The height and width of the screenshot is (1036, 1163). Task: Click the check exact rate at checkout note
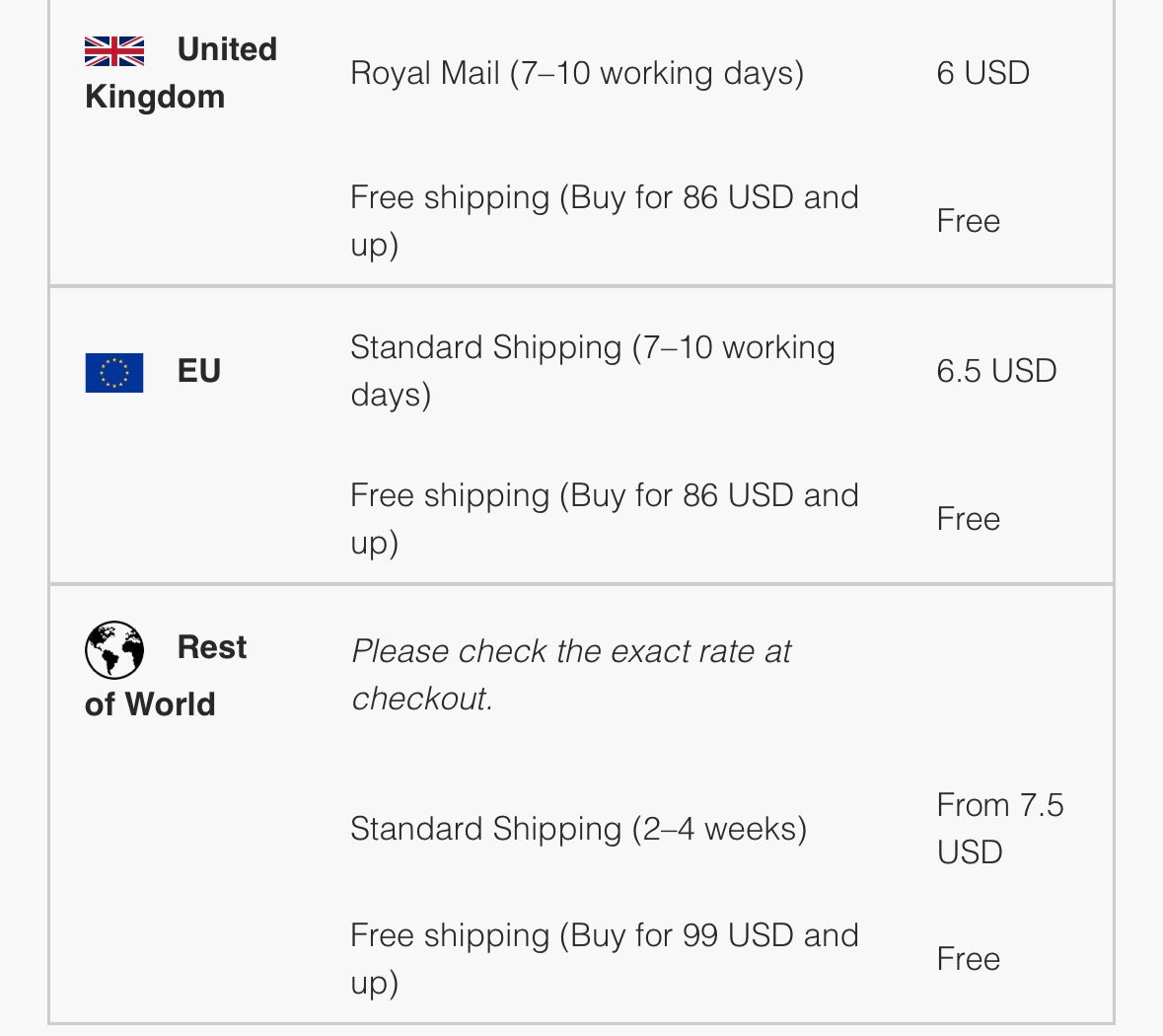(x=571, y=674)
